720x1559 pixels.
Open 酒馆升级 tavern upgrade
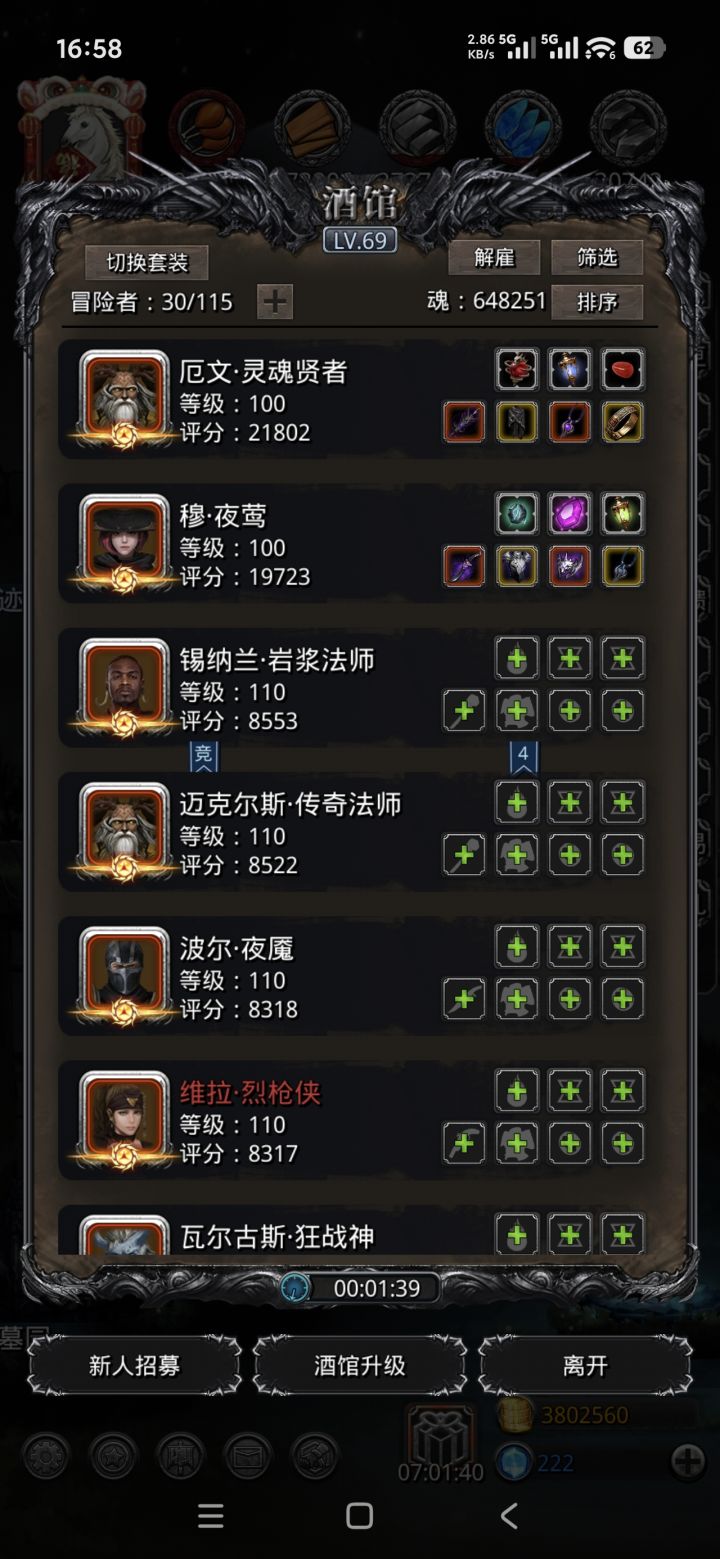tap(360, 1365)
